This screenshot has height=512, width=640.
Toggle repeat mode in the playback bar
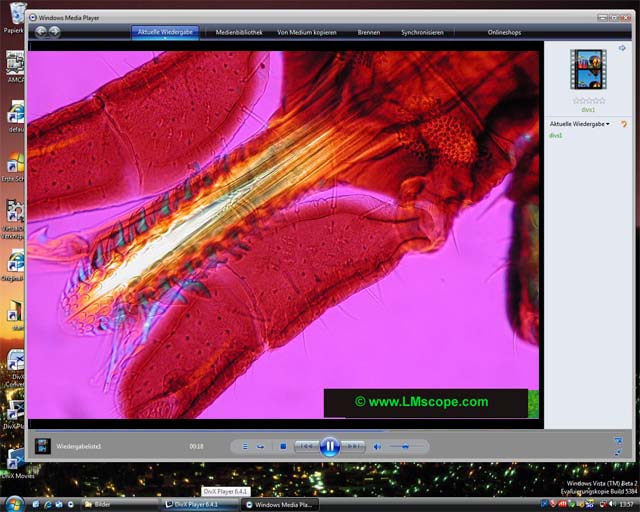(260, 446)
